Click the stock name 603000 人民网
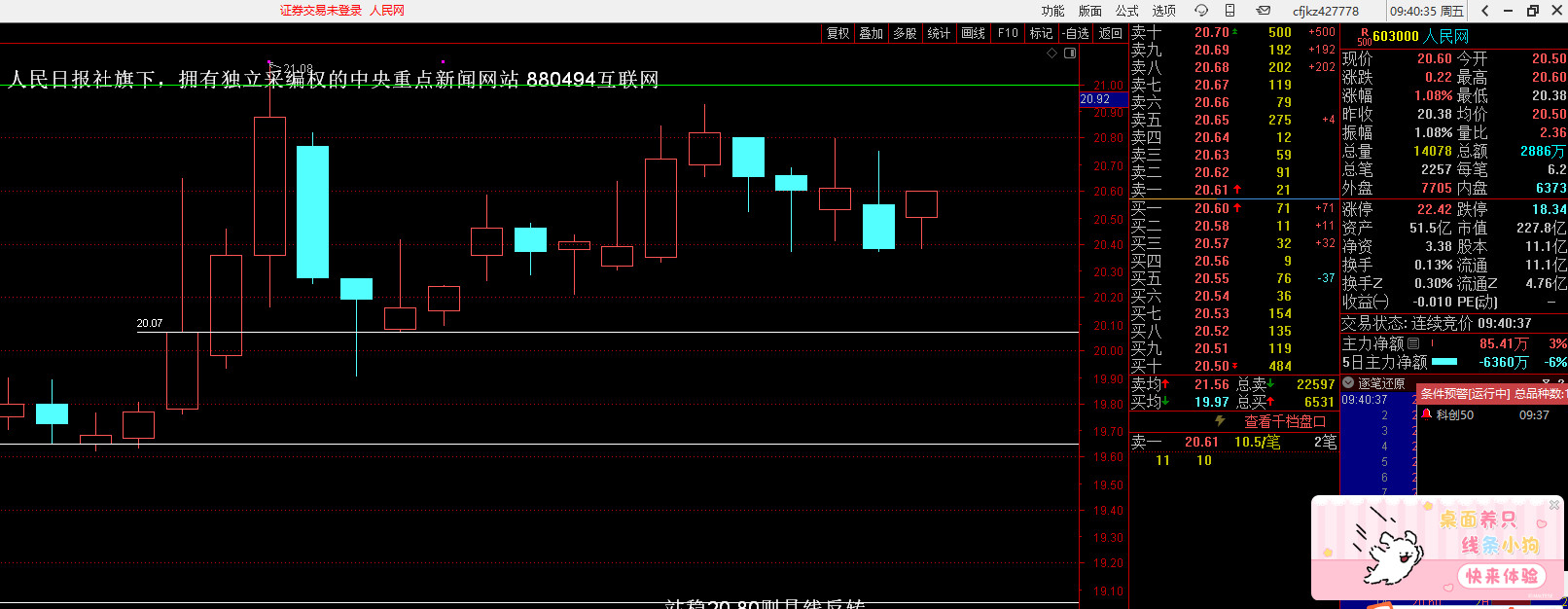1568x609 pixels. click(x=1420, y=36)
